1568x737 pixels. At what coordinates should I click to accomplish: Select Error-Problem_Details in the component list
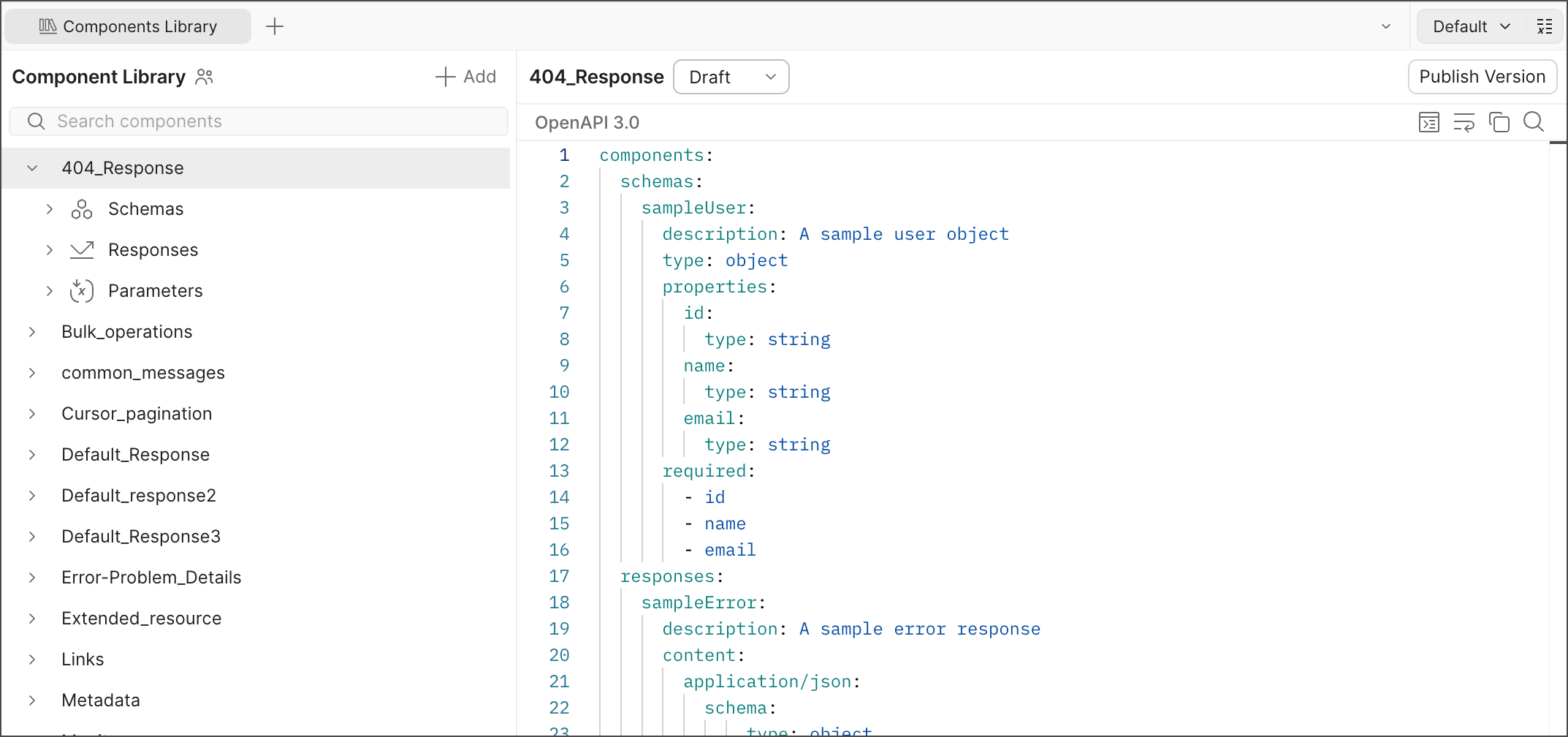point(151,578)
